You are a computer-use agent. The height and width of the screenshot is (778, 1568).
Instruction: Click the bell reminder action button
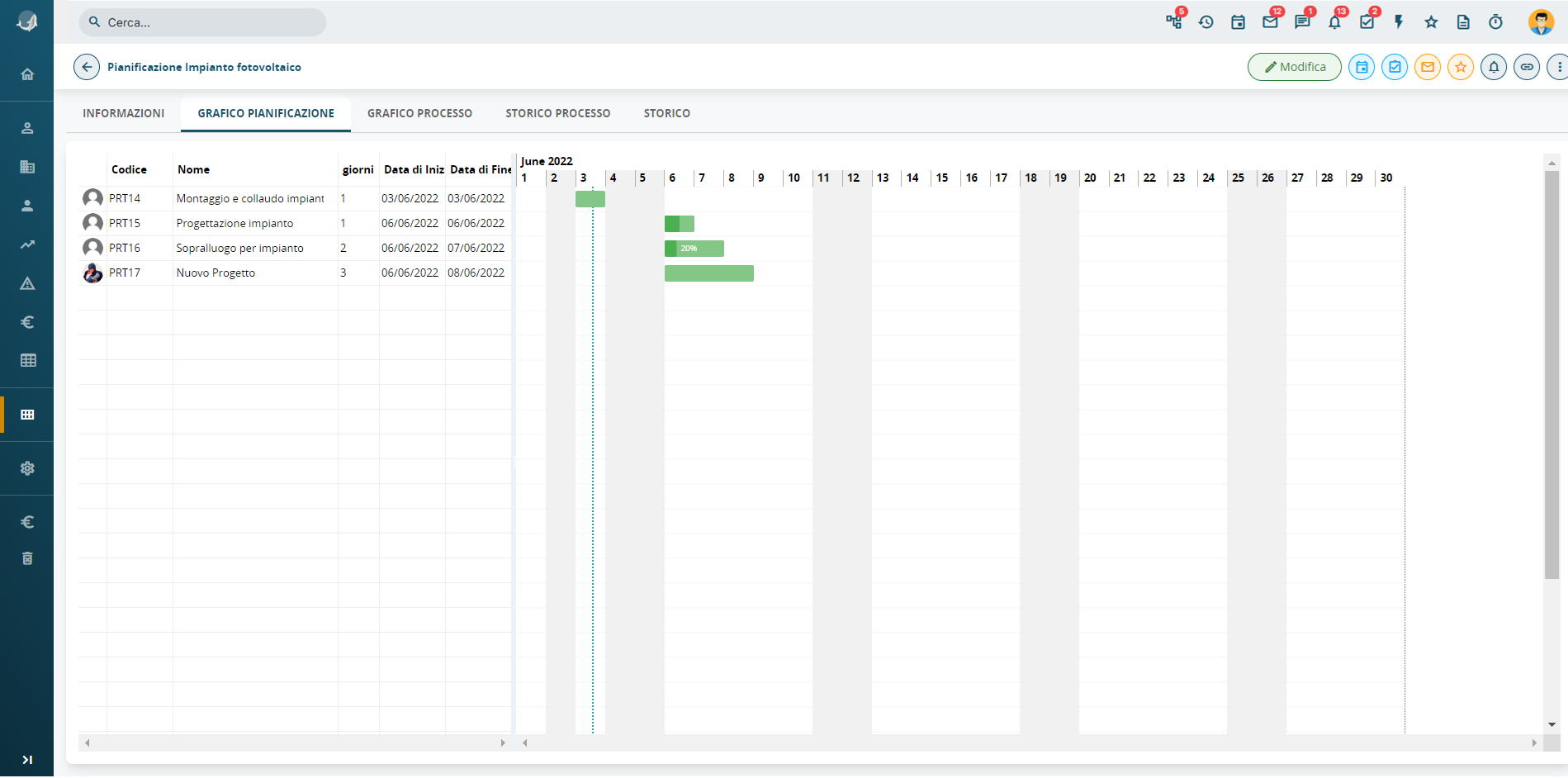pos(1494,67)
